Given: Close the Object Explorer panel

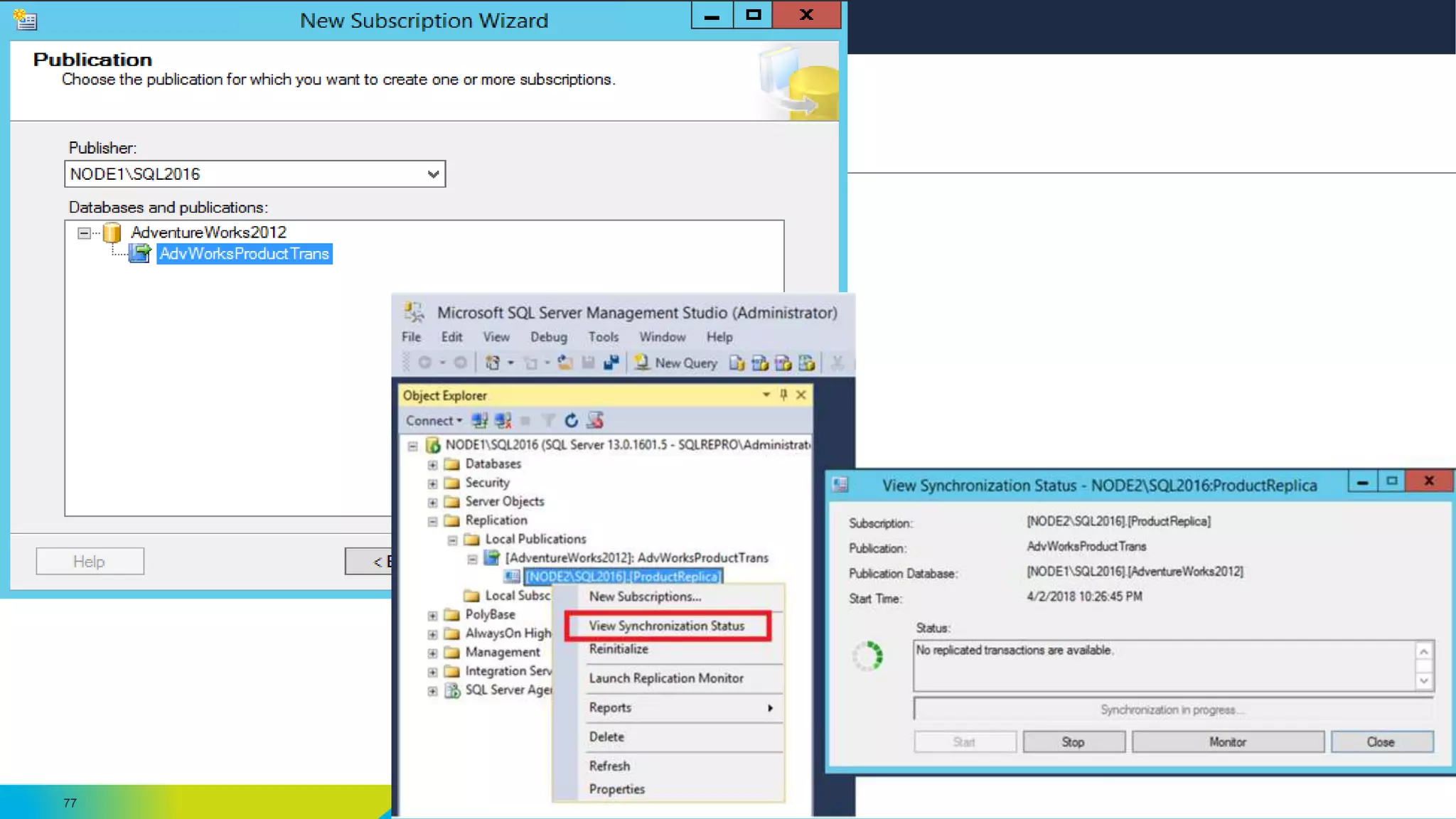Looking at the screenshot, I should (x=801, y=395).
